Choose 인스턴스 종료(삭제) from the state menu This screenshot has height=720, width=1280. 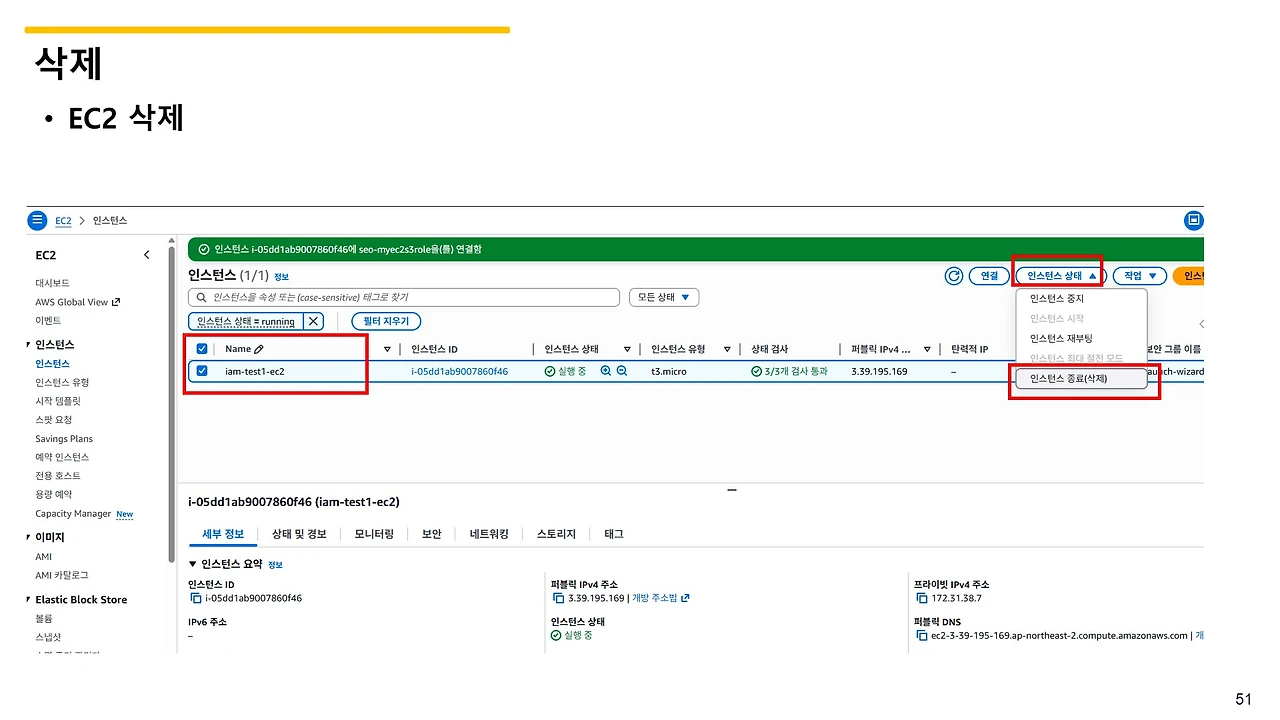click(x=1081, y=379)
